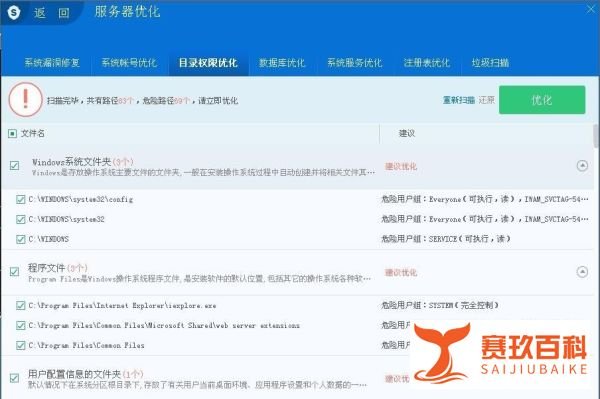Uncheck the iexplore.exe row checkbox
Image resolution: width=600 pixels, height=399 pixels.
pos(21,305)
